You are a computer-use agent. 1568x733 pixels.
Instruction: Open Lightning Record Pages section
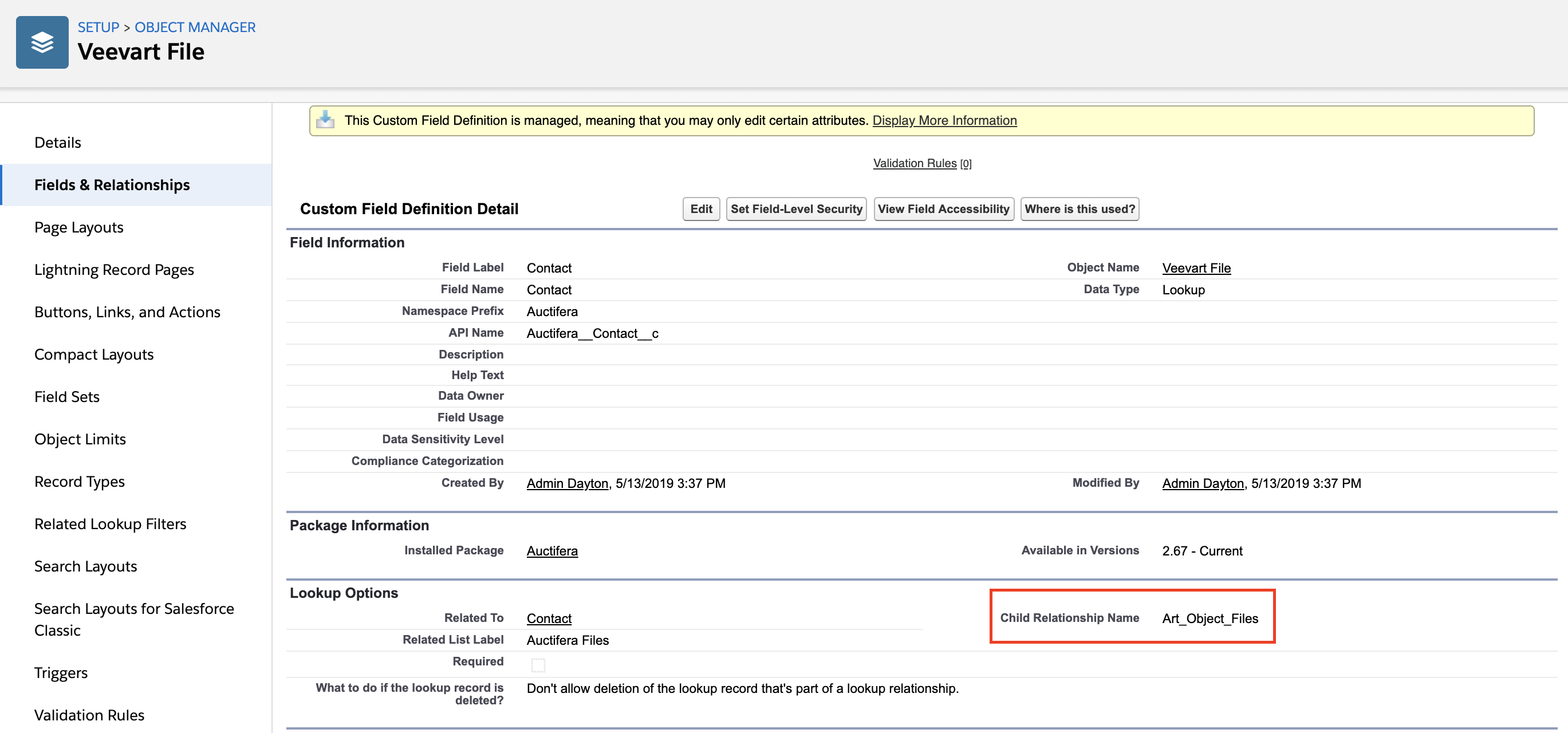pos(115,269)
